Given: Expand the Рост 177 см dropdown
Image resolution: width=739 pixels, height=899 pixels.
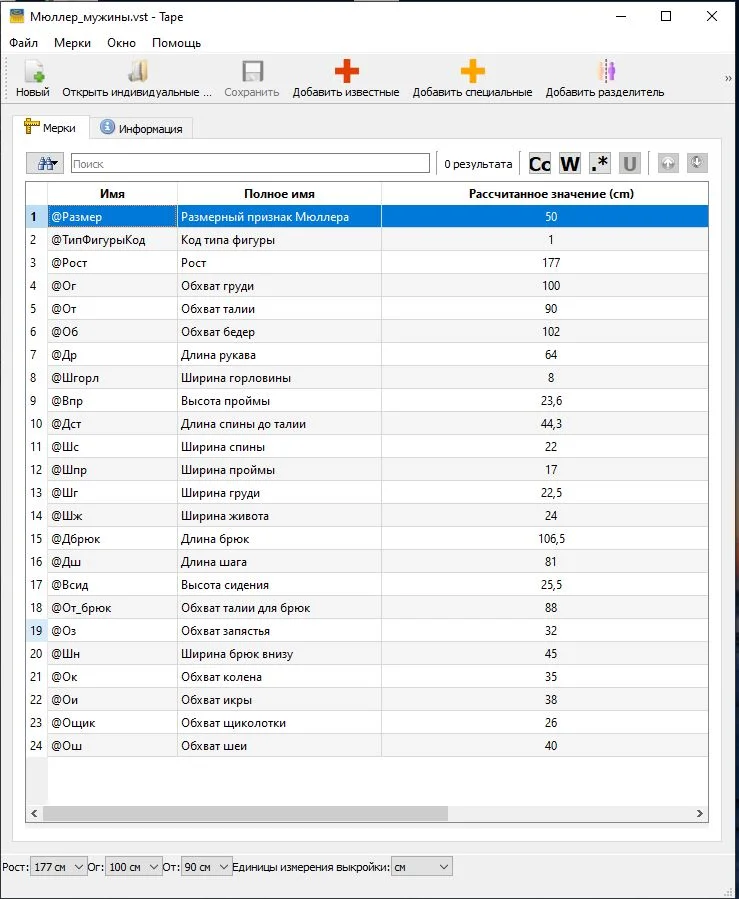Looking at the screenshot, I should coord(58,867).
